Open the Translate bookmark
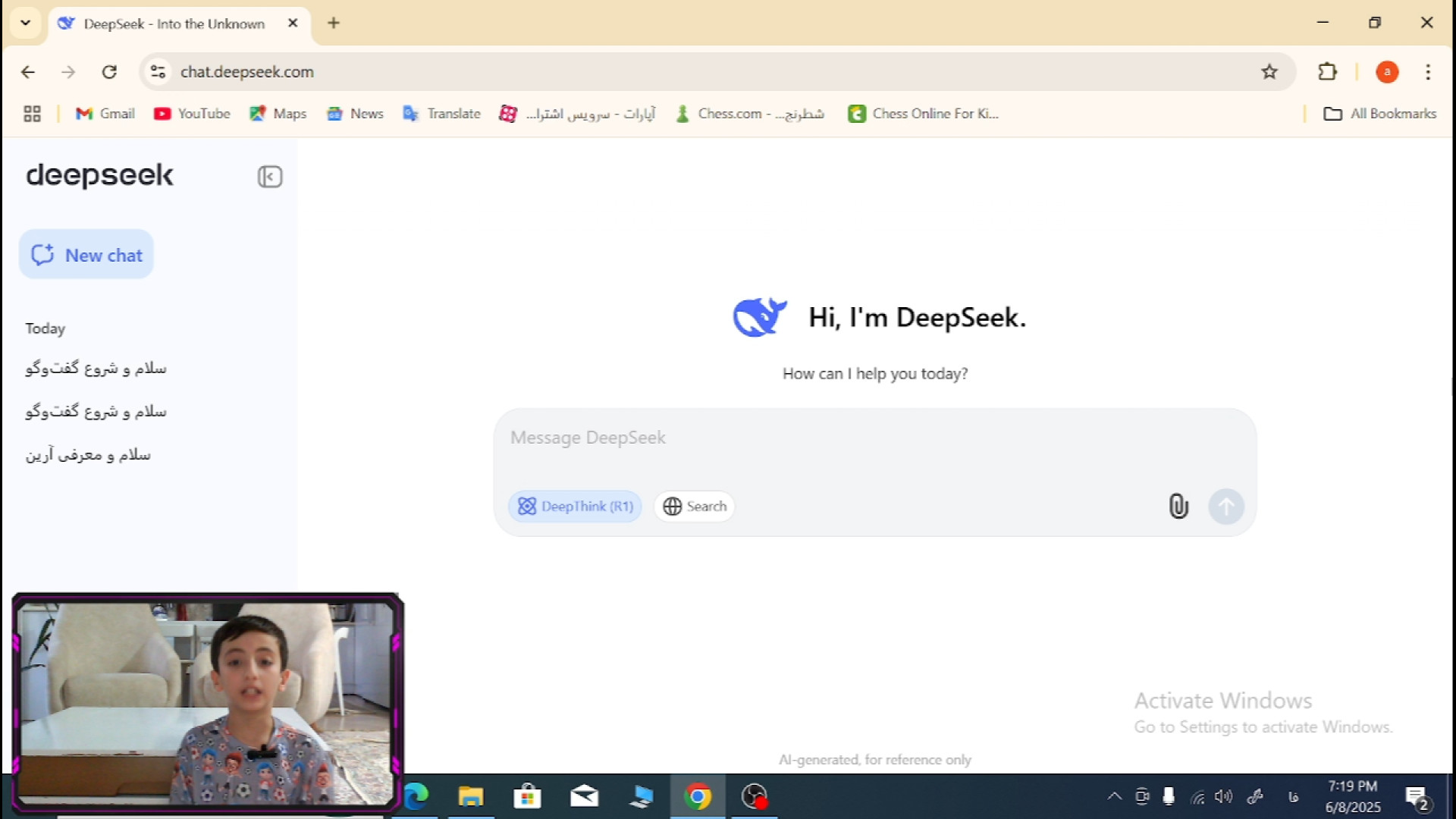Screen dimensions: 1456x819 pos(442,114)
